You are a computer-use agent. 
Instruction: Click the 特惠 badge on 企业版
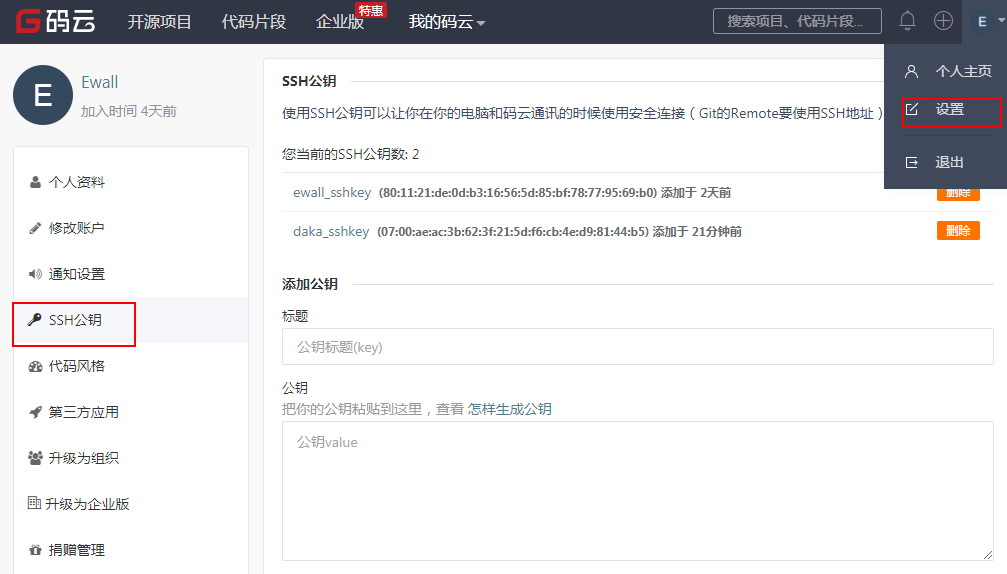pyautogui.click(x=371, y=10)
